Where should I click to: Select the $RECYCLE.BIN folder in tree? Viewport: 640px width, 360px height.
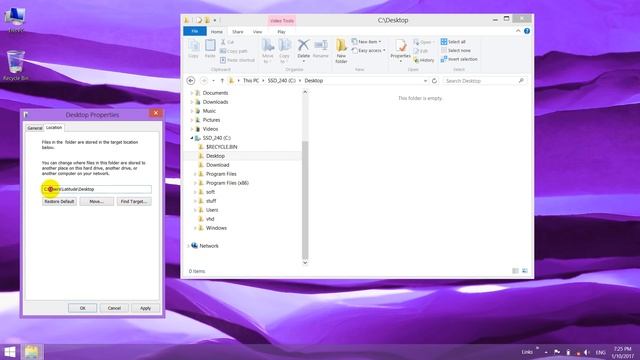click(x=222, y=147)
